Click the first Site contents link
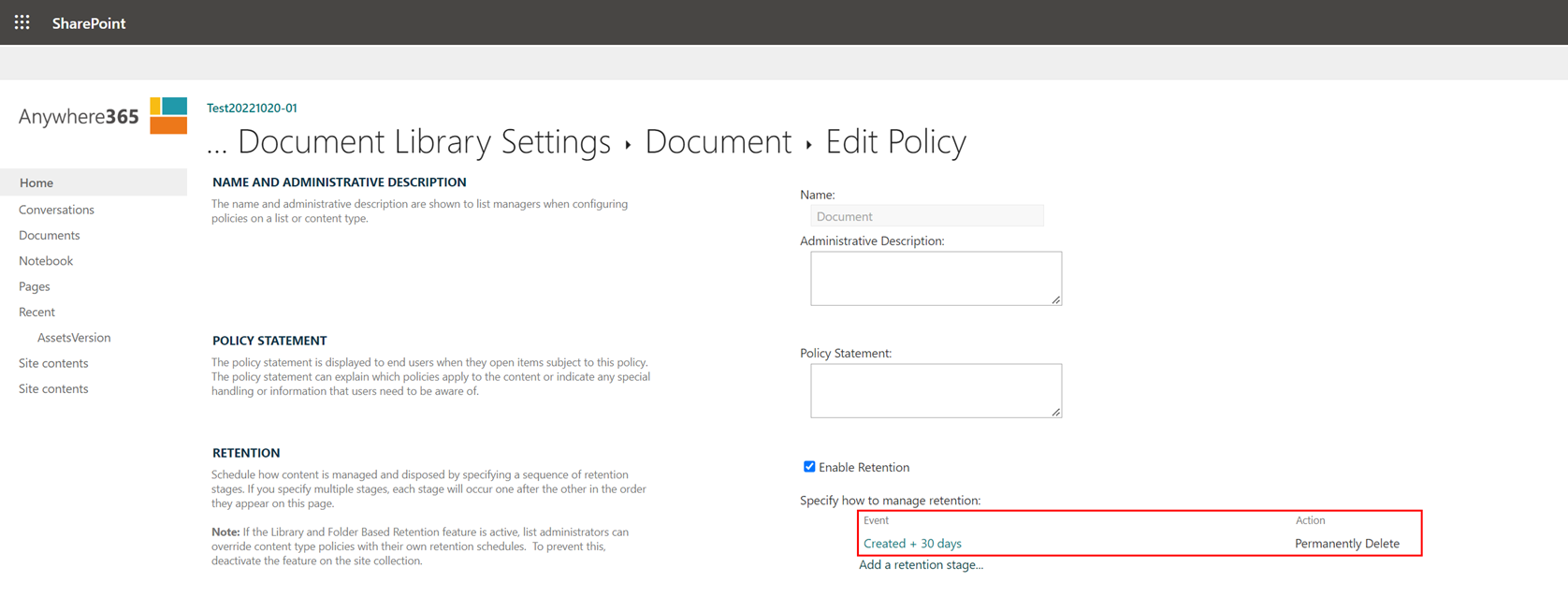The width and height of the screenshot is (1568, 597). click(x=53, y=363)
